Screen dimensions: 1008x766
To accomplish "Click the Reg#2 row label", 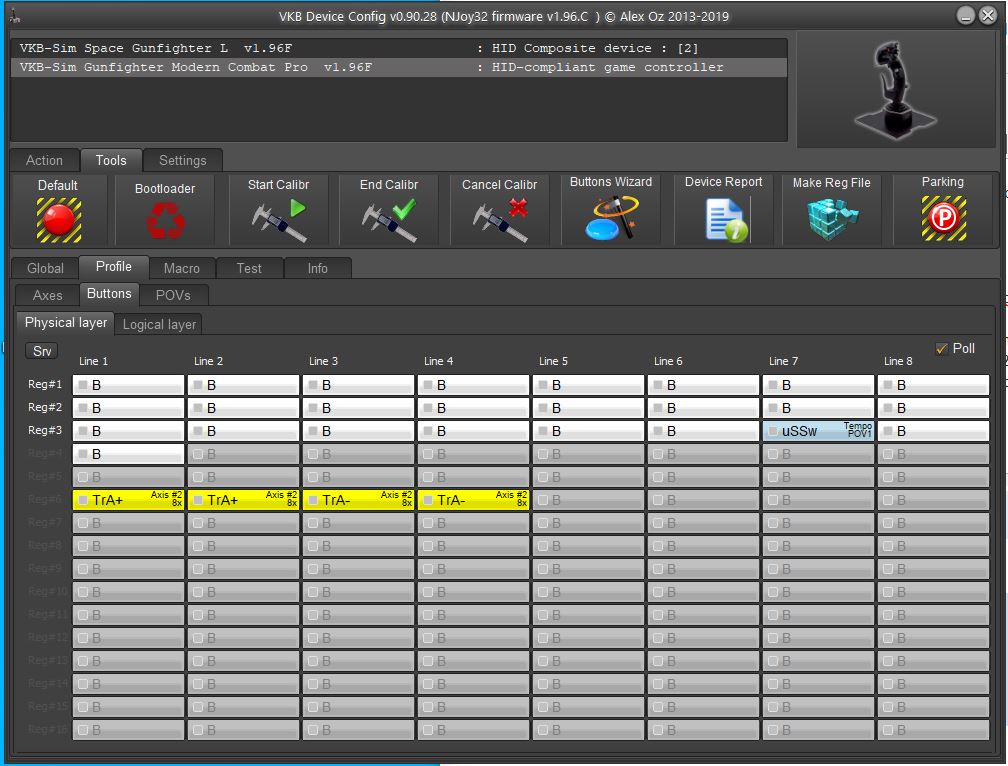I will click(x=45, y=407).
